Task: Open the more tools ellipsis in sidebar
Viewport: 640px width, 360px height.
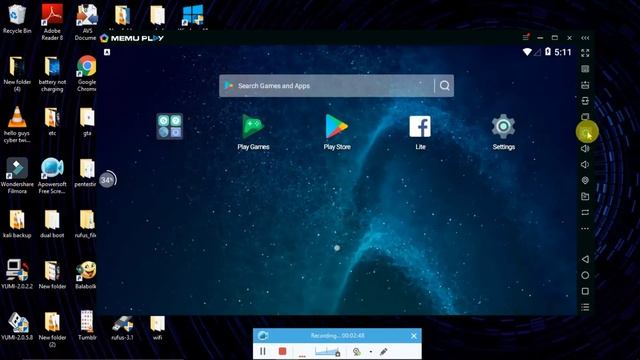Action: coord(585,228)
